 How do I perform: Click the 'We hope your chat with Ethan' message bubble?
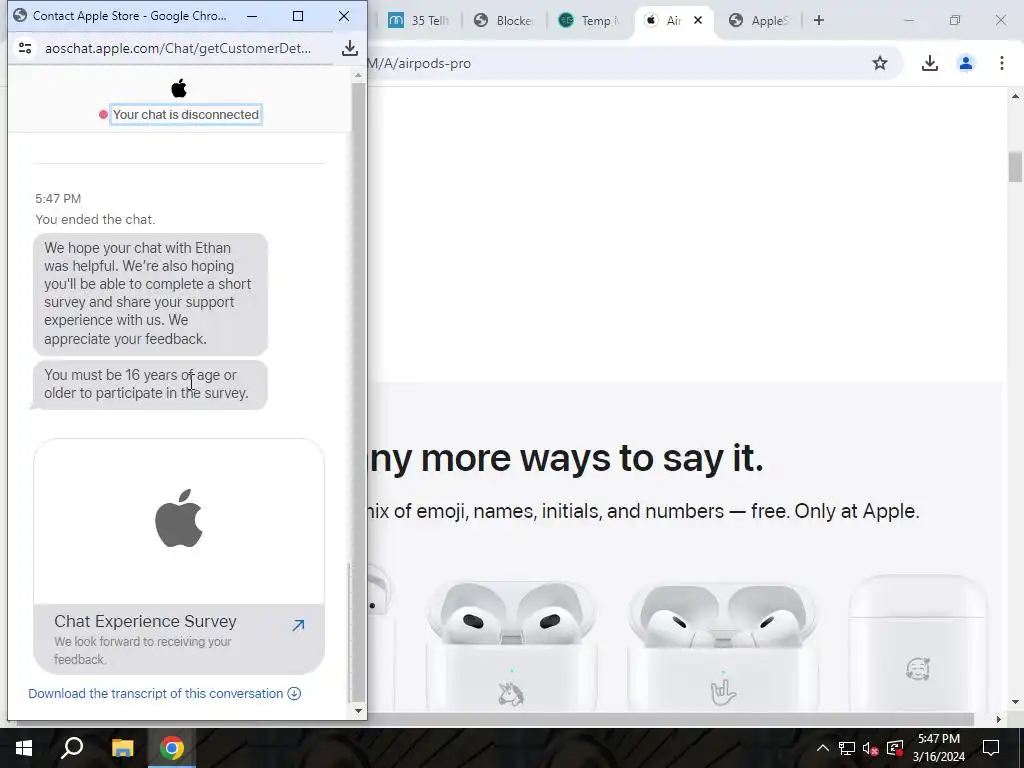pyautogui.click(x=150, y=294)
